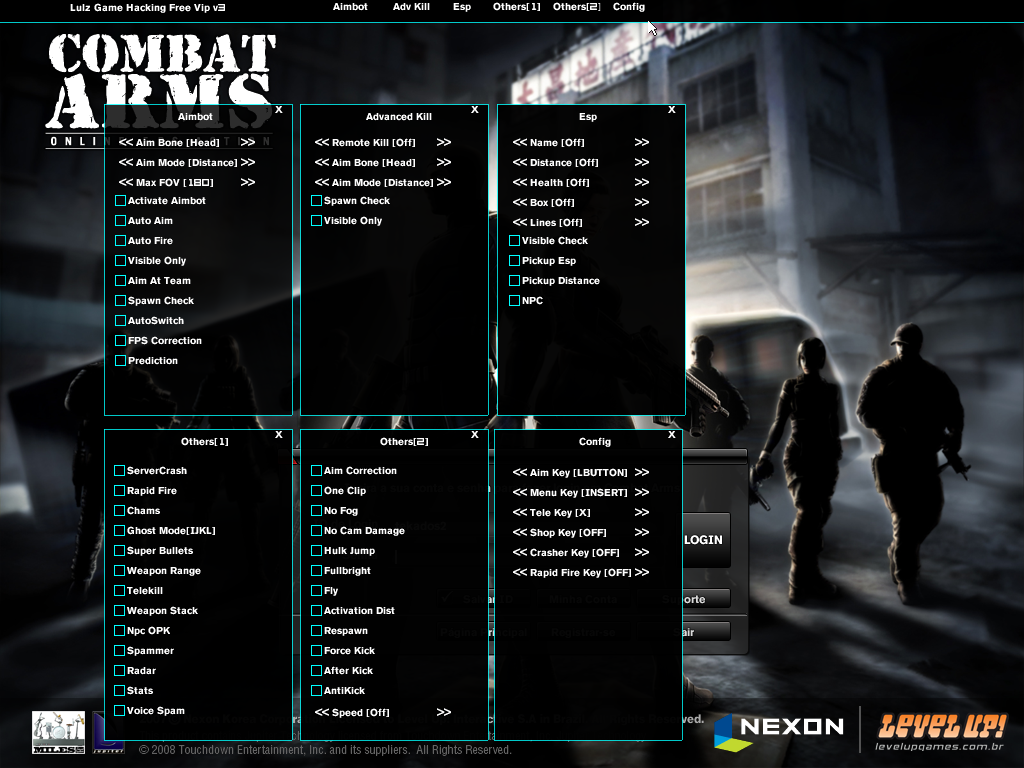Viewport: 1024px width, 768px height.
Task: Toggle the Telekill checkbox
Action: (x=120, y=590)
